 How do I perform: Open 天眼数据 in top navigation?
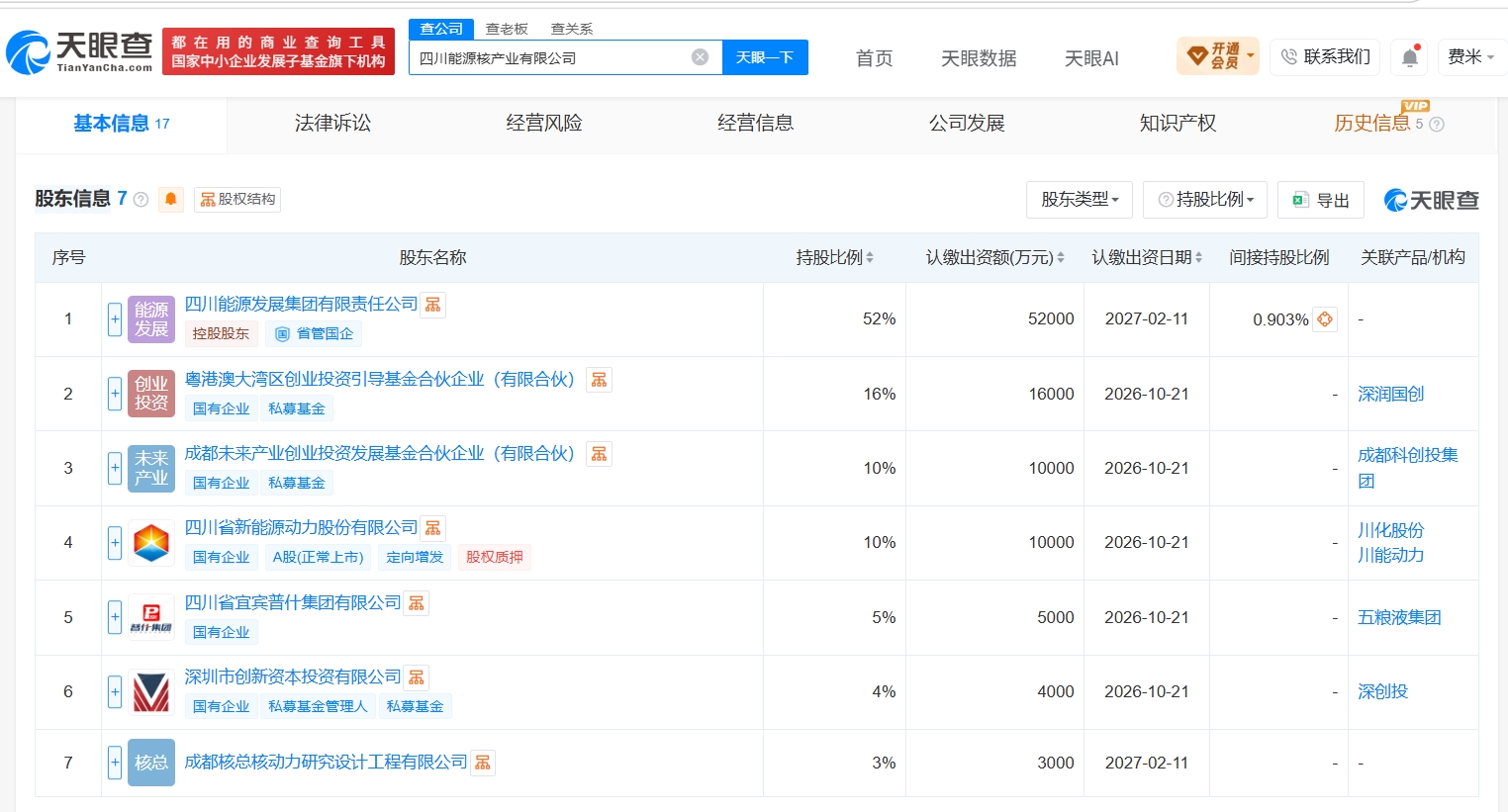979,58
